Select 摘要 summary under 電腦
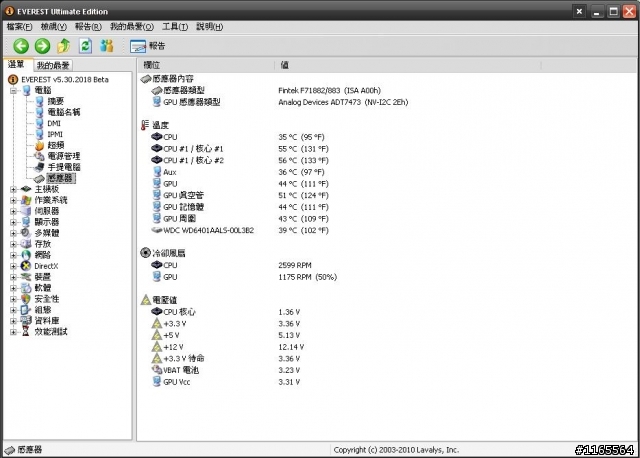 55,101
